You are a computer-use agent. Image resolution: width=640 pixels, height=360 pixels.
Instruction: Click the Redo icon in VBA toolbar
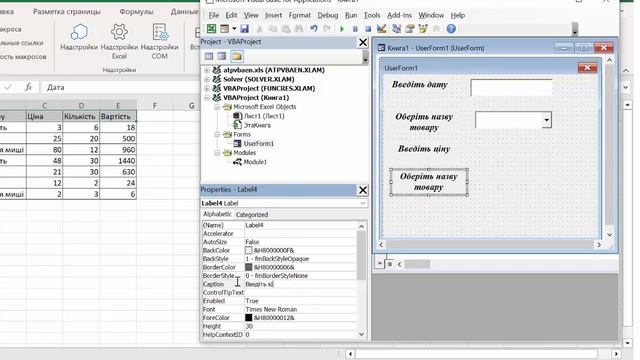click(327, 29)
